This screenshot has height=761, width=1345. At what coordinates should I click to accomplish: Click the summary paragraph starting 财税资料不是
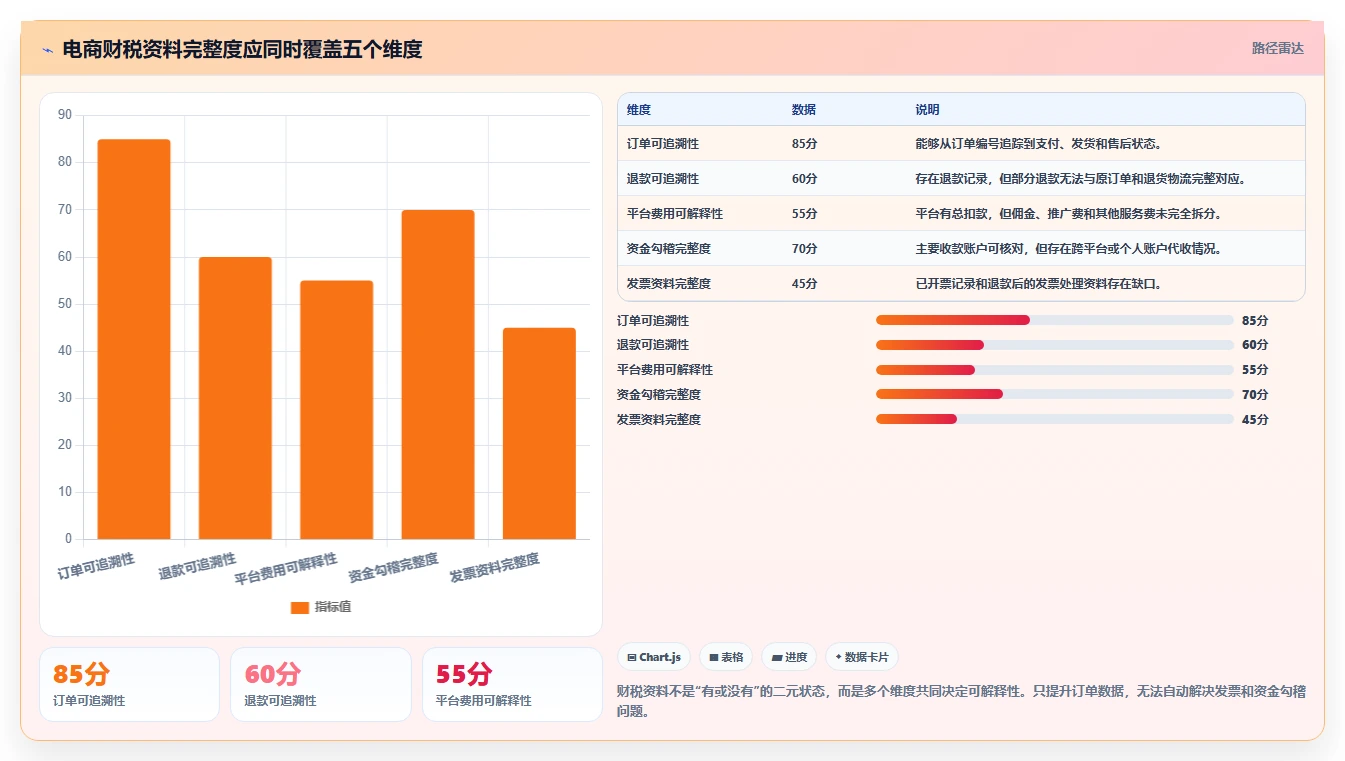point(961,701)
